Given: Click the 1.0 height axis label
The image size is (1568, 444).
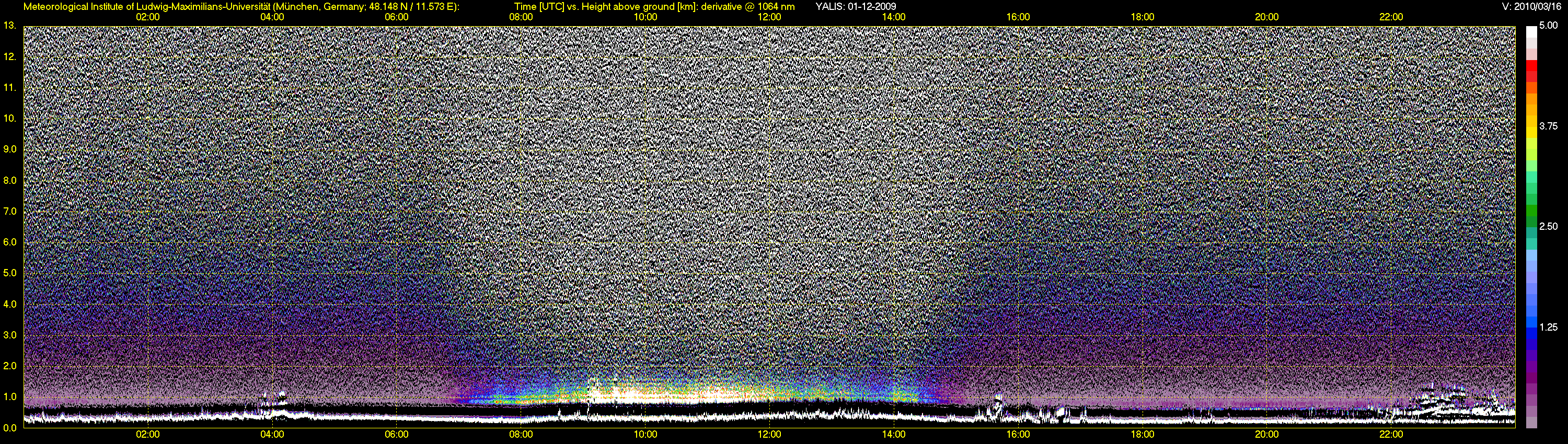Looking at the screenshot, I should (x=10, y=396).
